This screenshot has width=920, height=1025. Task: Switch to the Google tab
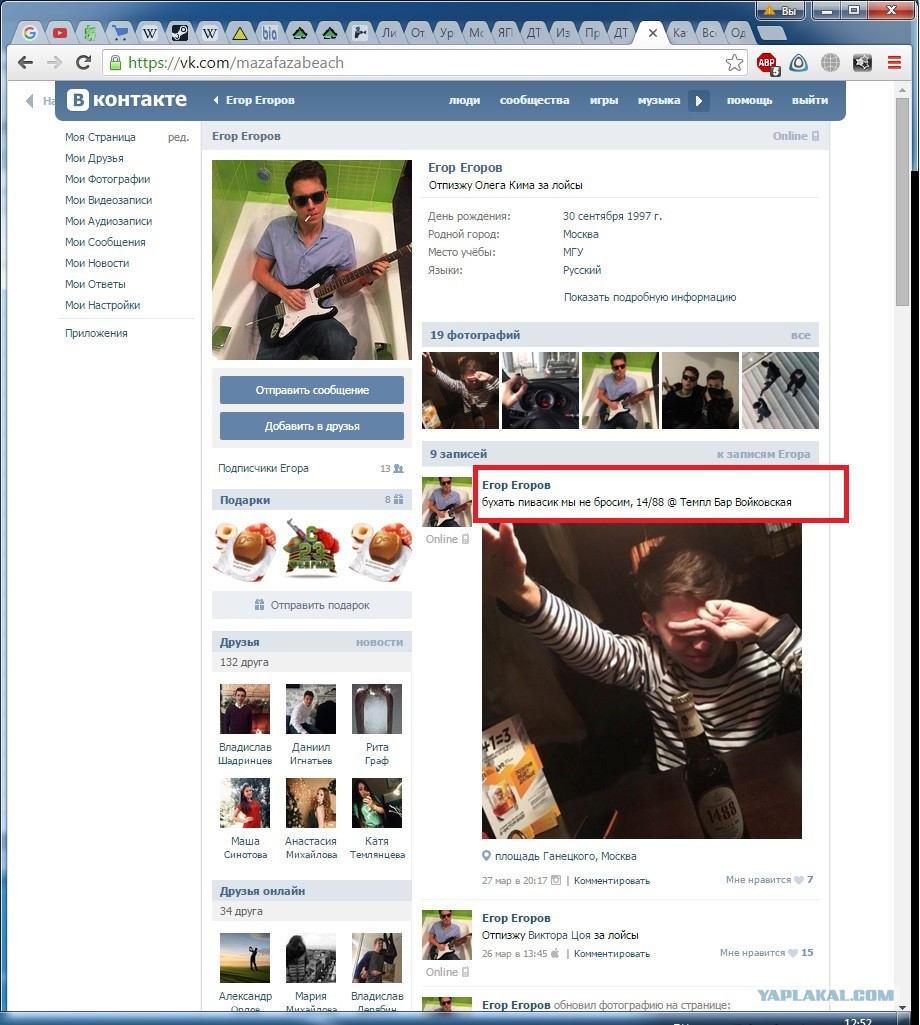click(29, 33)
